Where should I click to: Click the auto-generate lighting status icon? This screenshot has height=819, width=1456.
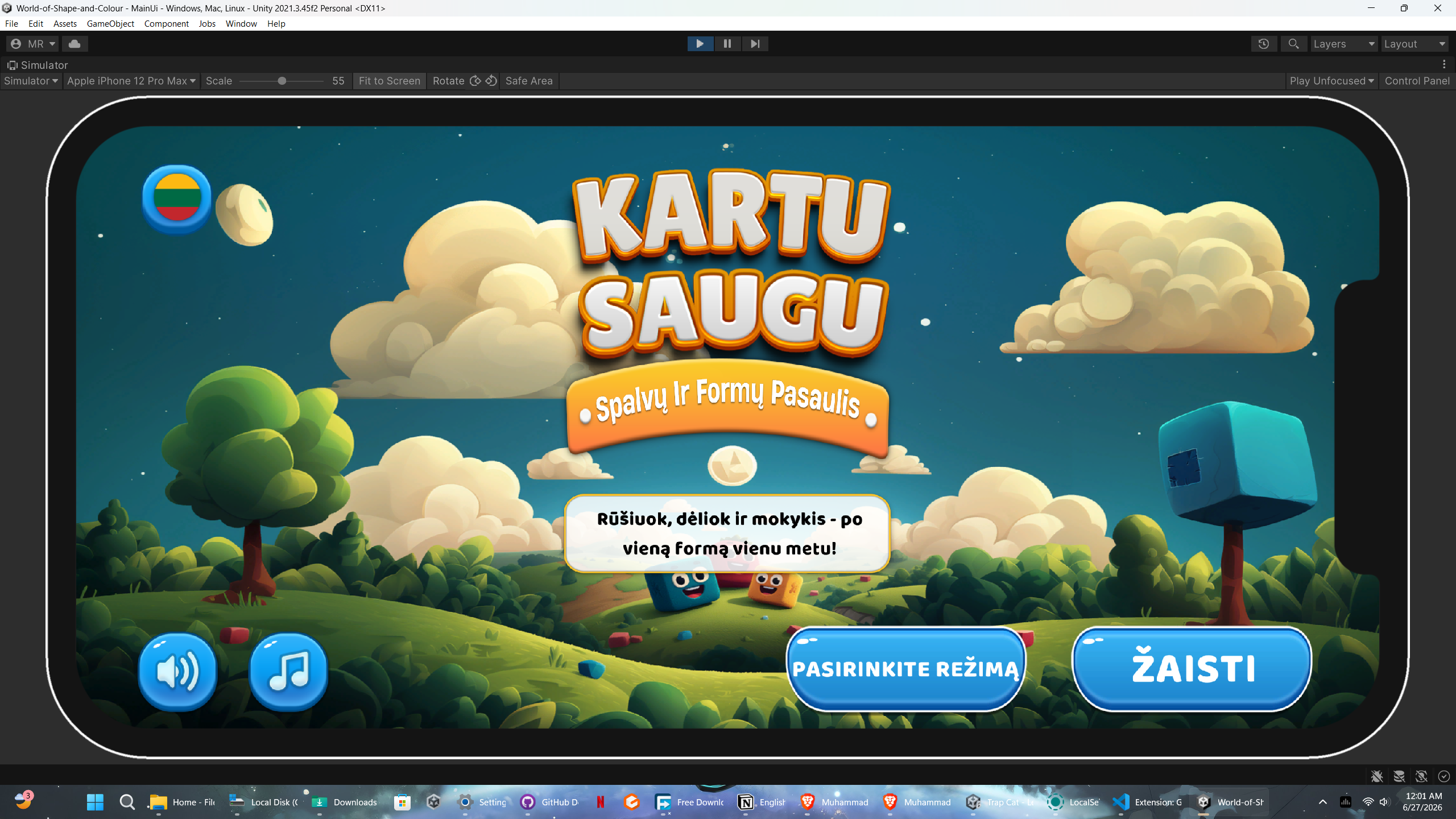tap(1421, 776)
